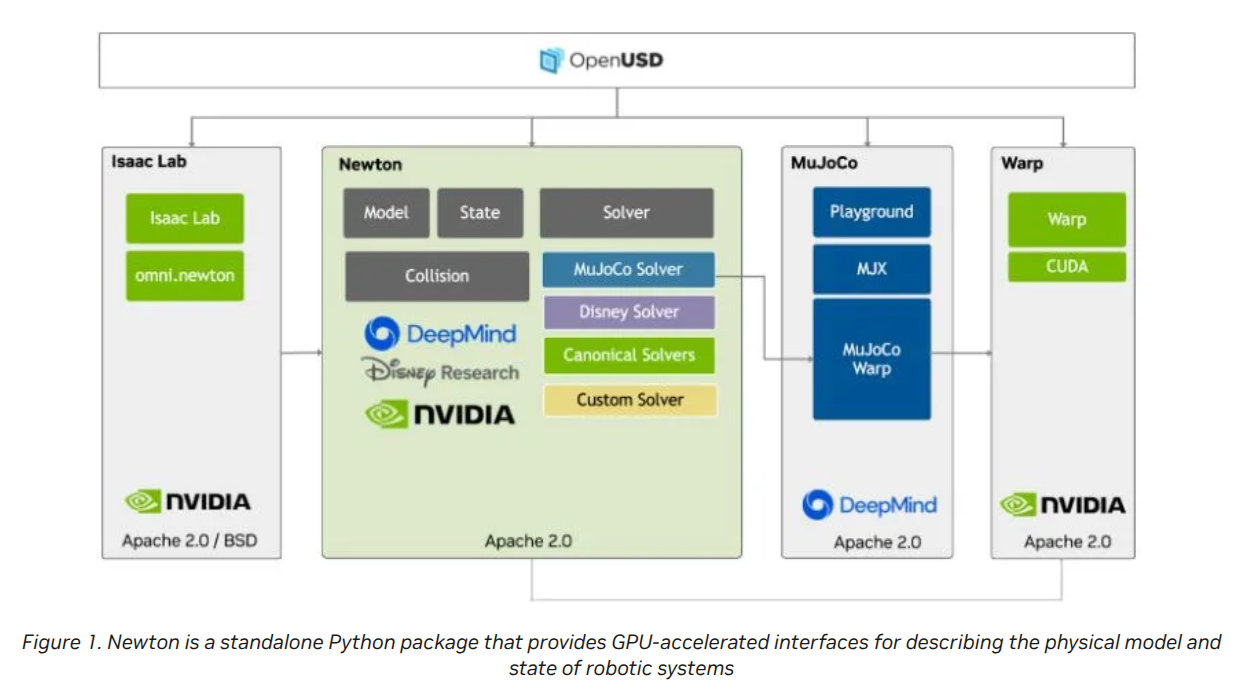Viewport: 1240px width, 695px height.
Task: Click the gray State block
Action: click(x=479, y=213)
